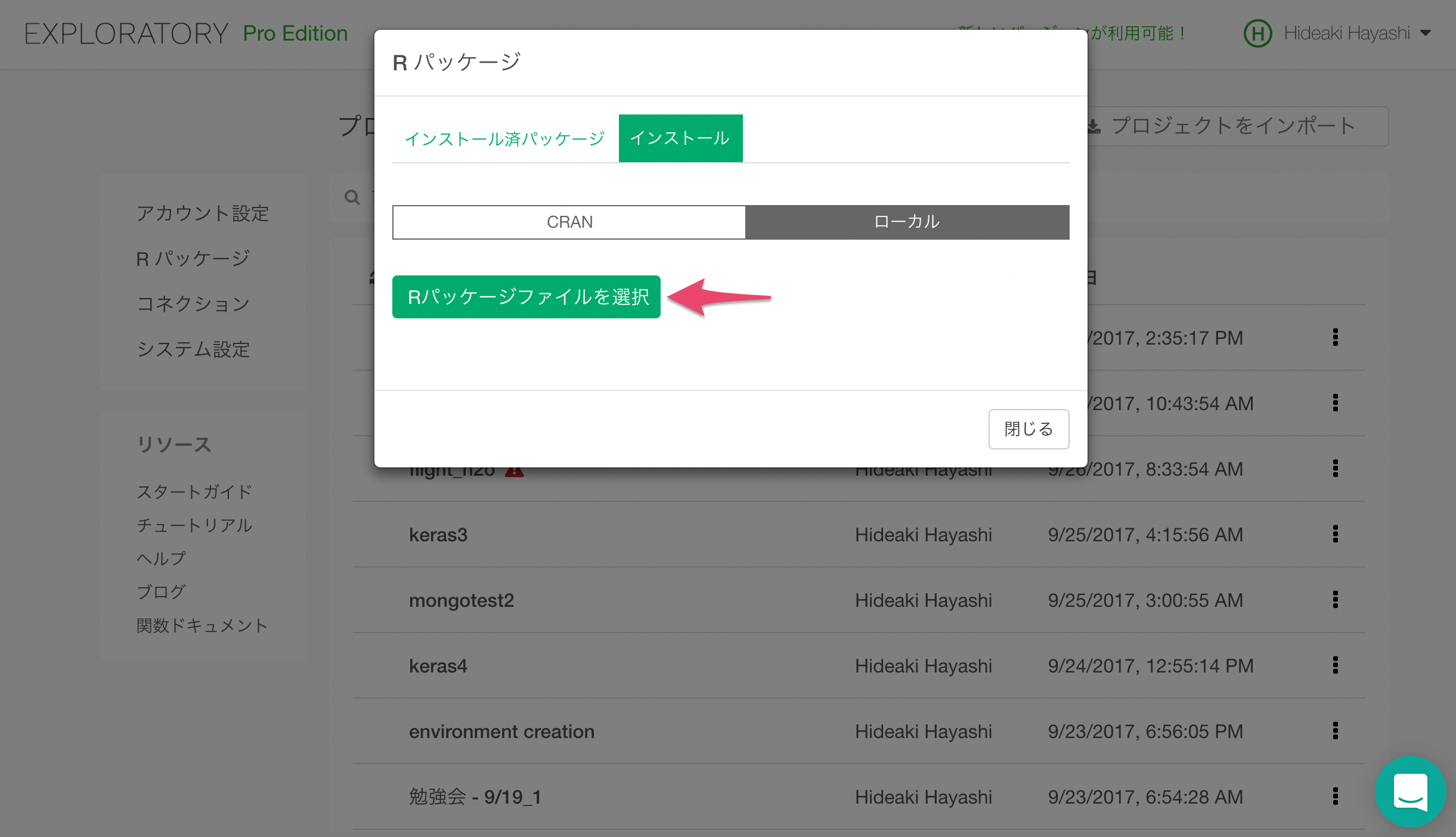This screenshot has width=1456, height=837.
Task: Open kebab menu for keras3 project
Action: coord(1335,534)
